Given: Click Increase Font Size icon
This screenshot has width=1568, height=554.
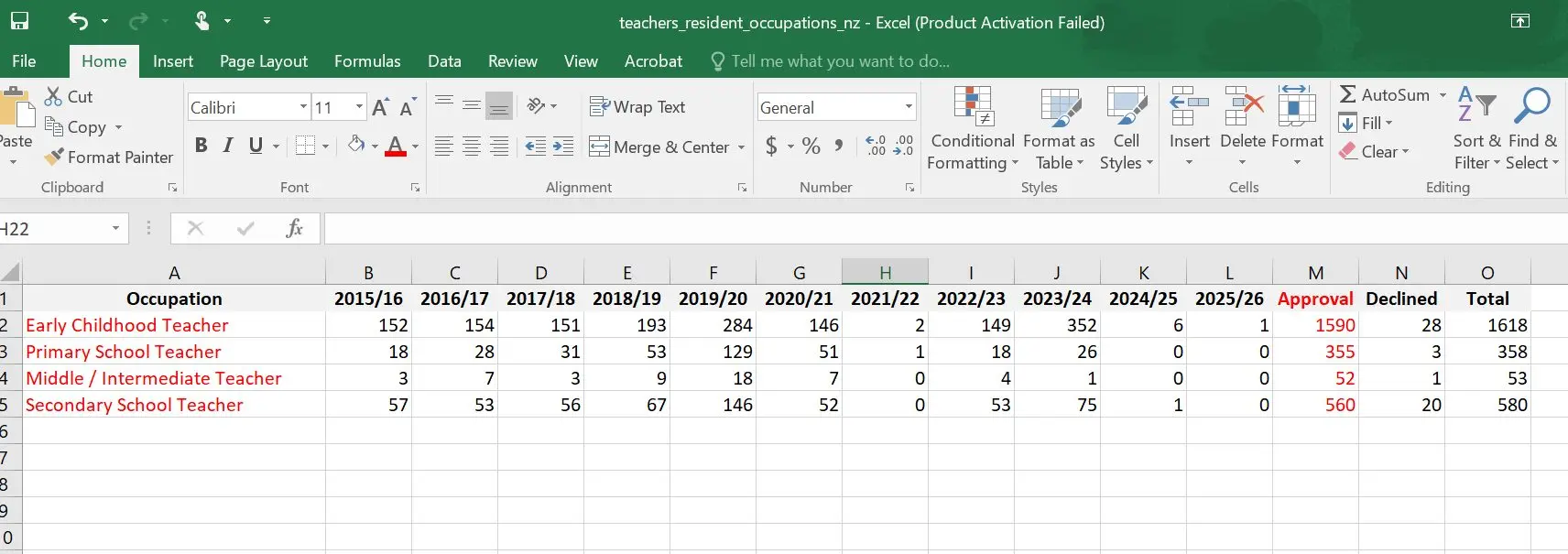Looking at the screenshot, I should (x=380, y=107).
